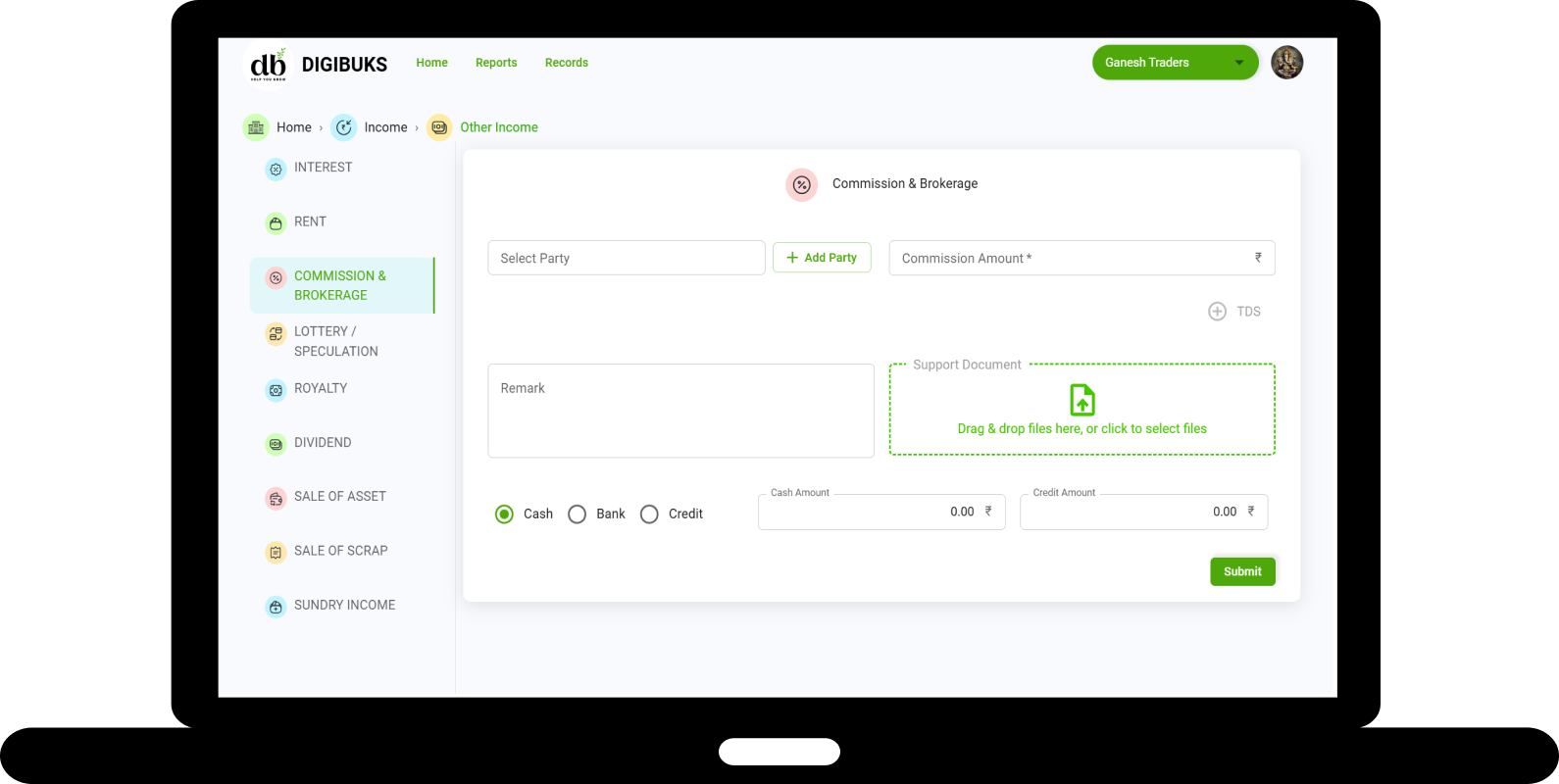Click Income breadcrumb link
The height and width of the screenshot is (784, 1559).
[x=385, y=127]
